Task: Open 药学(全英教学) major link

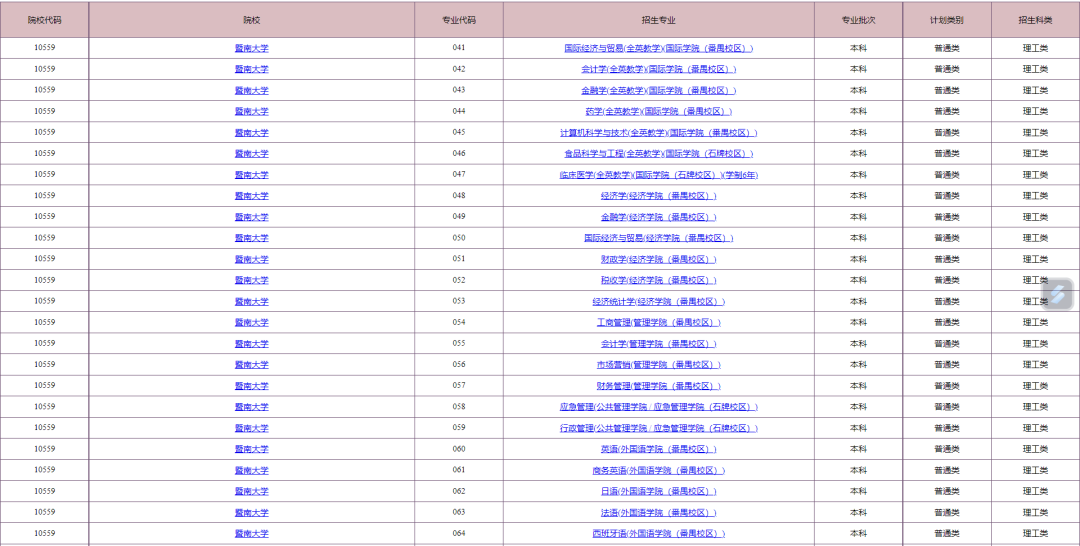Action: (658, 112)
